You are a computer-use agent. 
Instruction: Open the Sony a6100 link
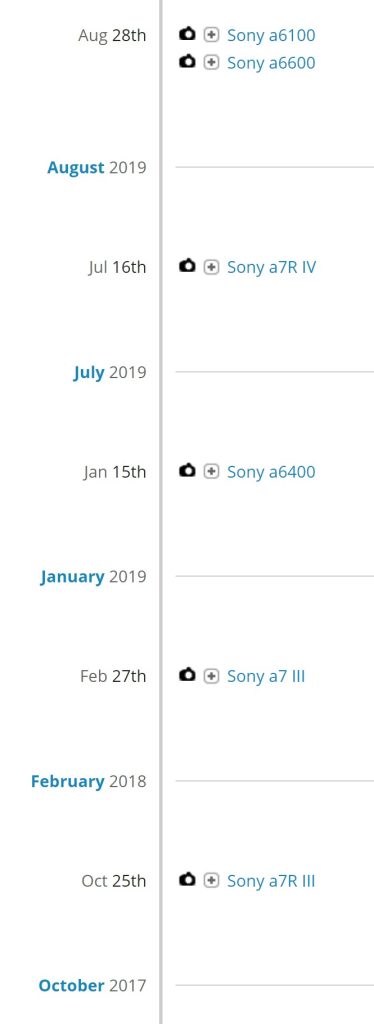point(271,35)
